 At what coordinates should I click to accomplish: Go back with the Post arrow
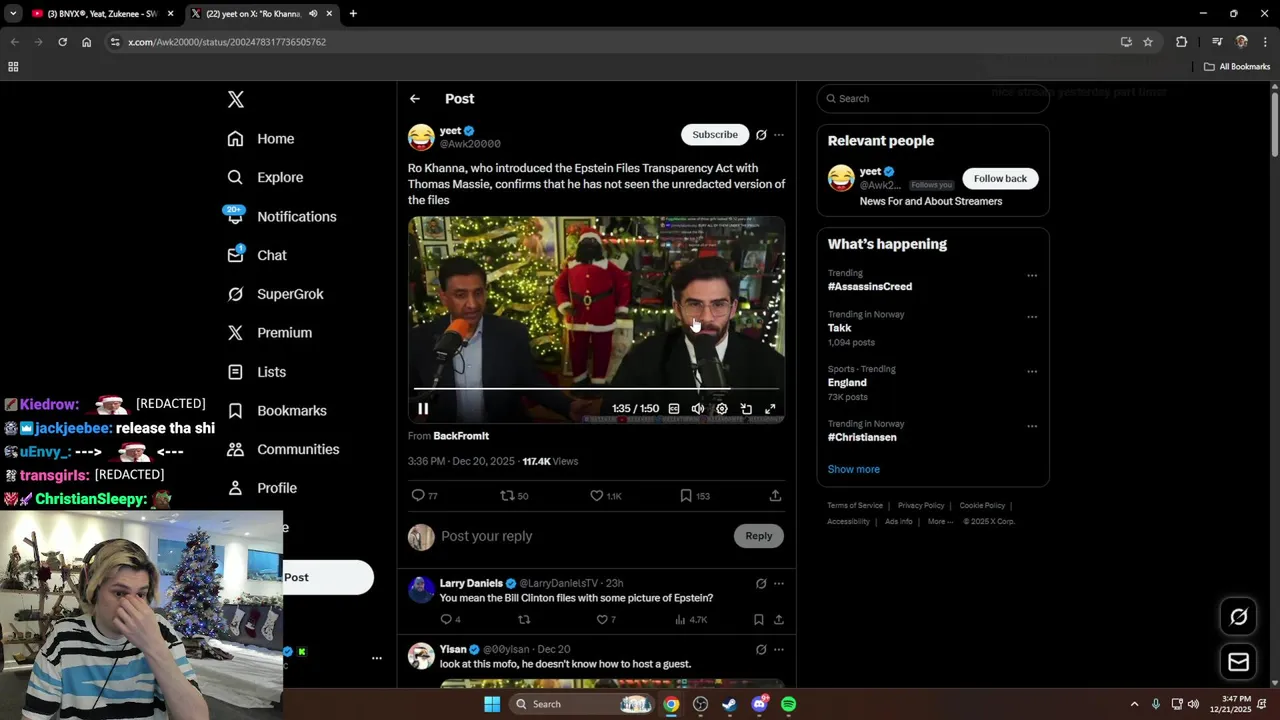tap(415, 99)
